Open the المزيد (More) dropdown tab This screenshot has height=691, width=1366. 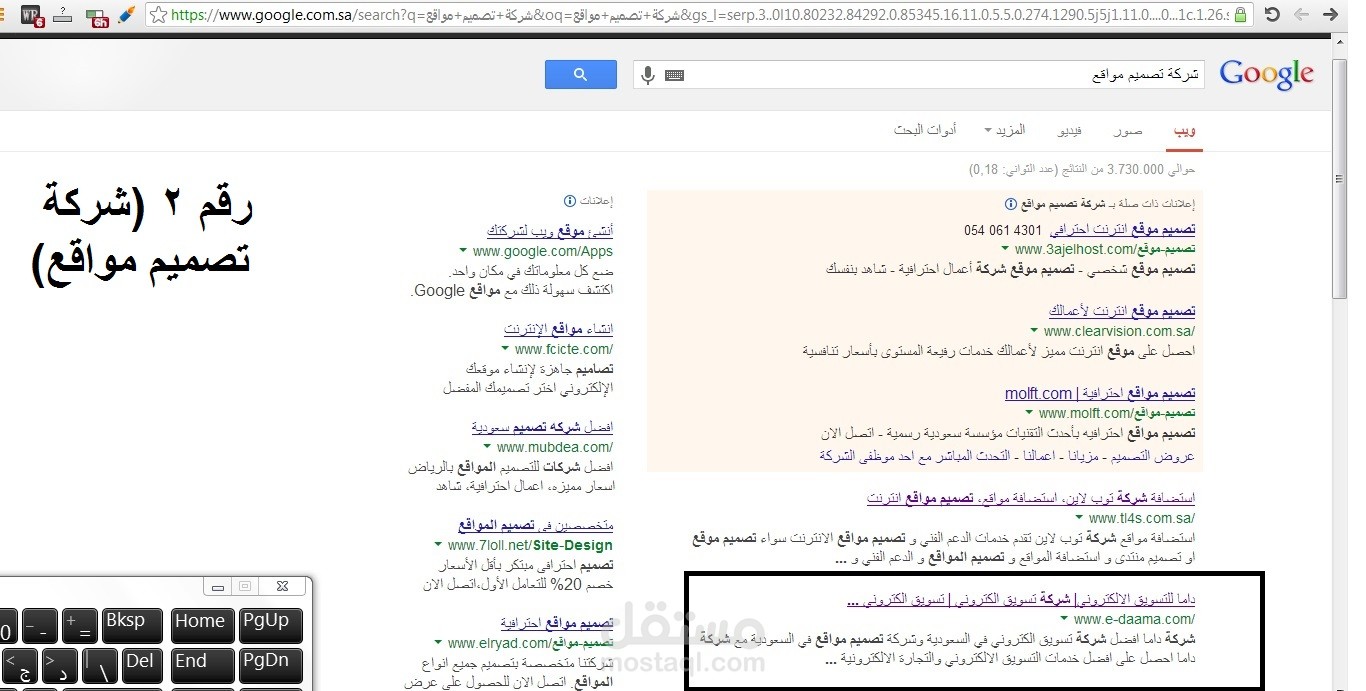[1005, 131]
